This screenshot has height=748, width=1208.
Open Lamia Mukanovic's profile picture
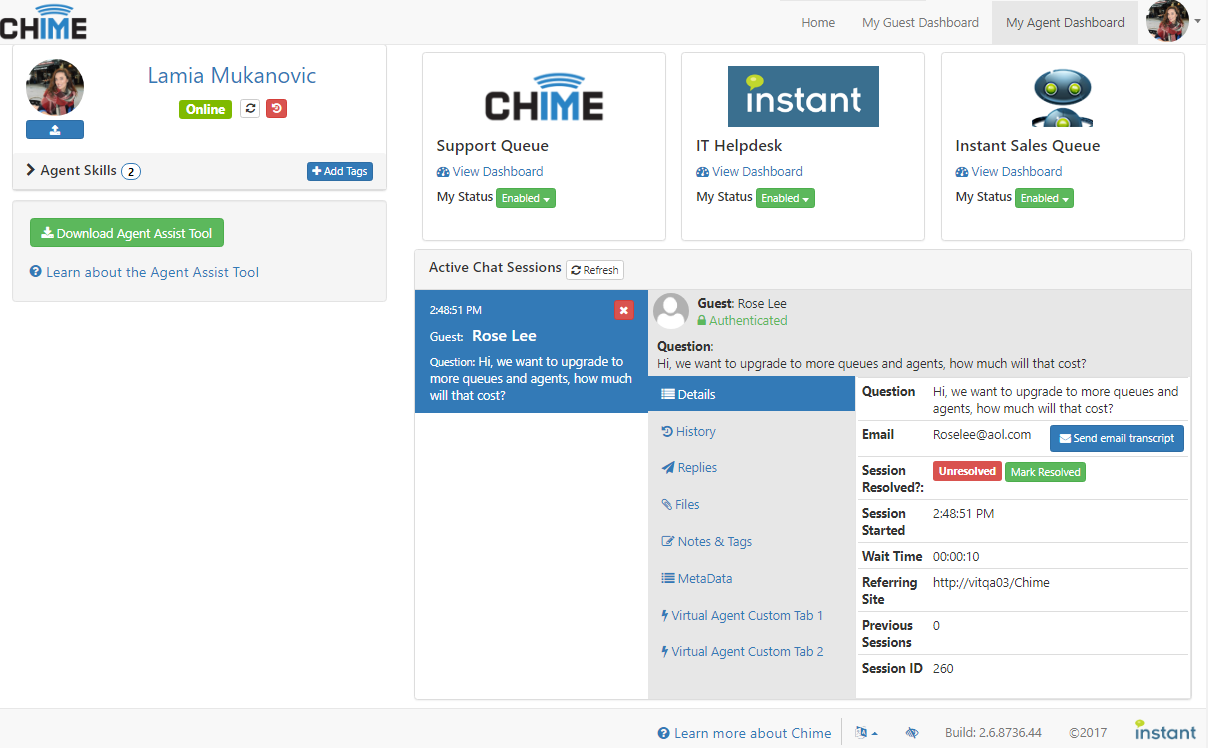coord(55,88)
